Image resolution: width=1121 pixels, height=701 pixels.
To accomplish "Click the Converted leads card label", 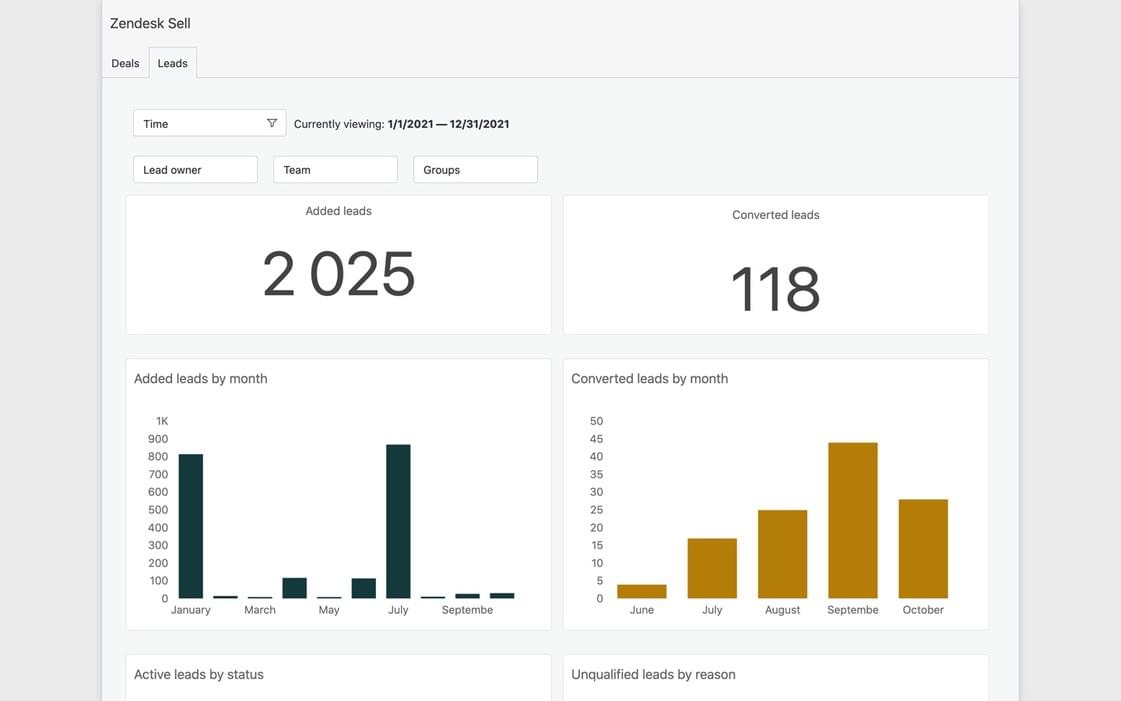I will 776,215.
